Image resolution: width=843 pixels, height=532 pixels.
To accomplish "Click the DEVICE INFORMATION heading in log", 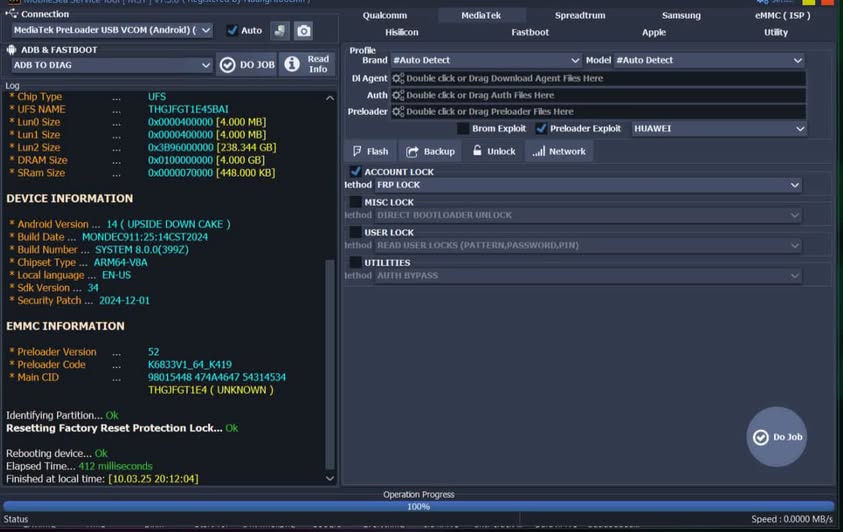I will click(x=69, y=198).
